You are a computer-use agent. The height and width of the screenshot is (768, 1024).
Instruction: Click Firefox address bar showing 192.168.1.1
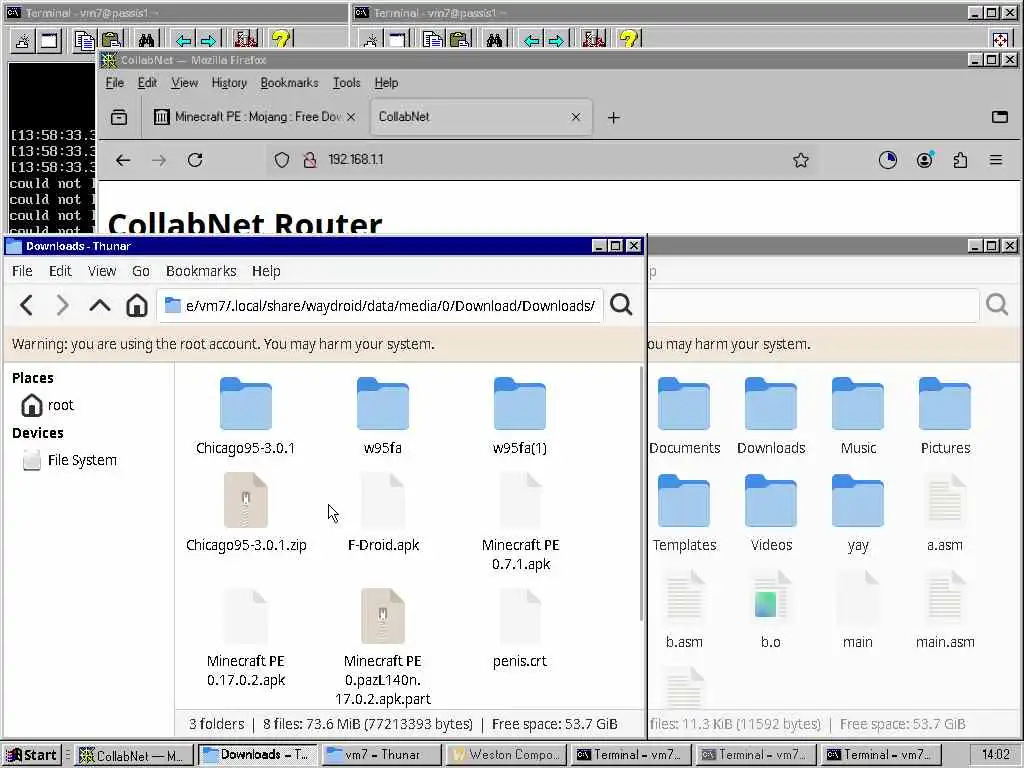(x=536, y=160)
